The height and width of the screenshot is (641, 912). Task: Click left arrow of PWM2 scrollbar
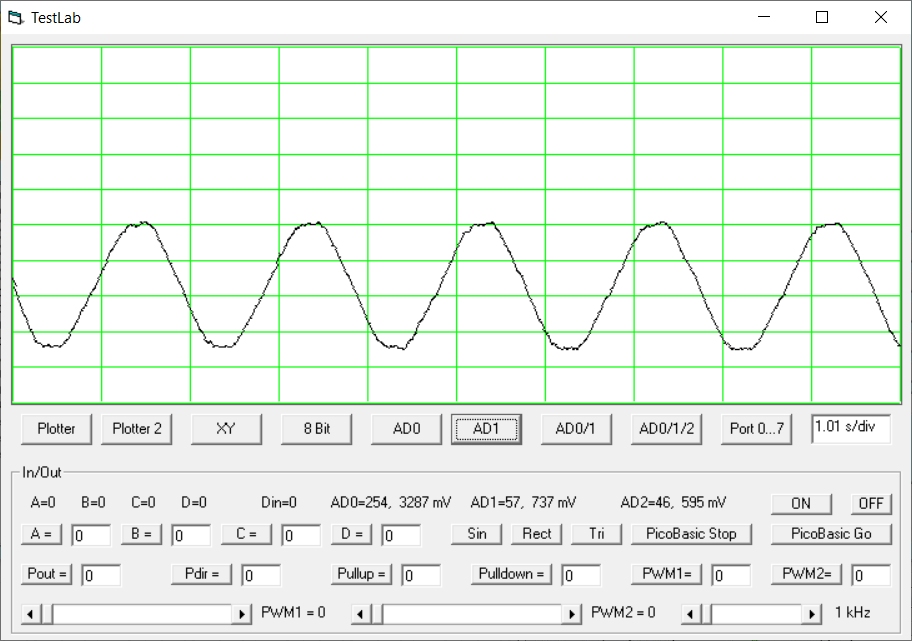[x=362, y=613]
